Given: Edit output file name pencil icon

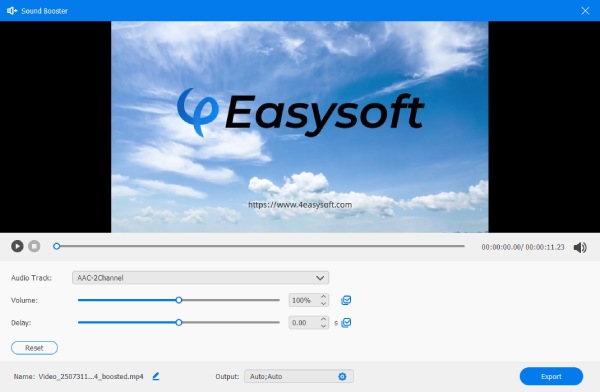Looking at the screenshot, I should [156, 376].
